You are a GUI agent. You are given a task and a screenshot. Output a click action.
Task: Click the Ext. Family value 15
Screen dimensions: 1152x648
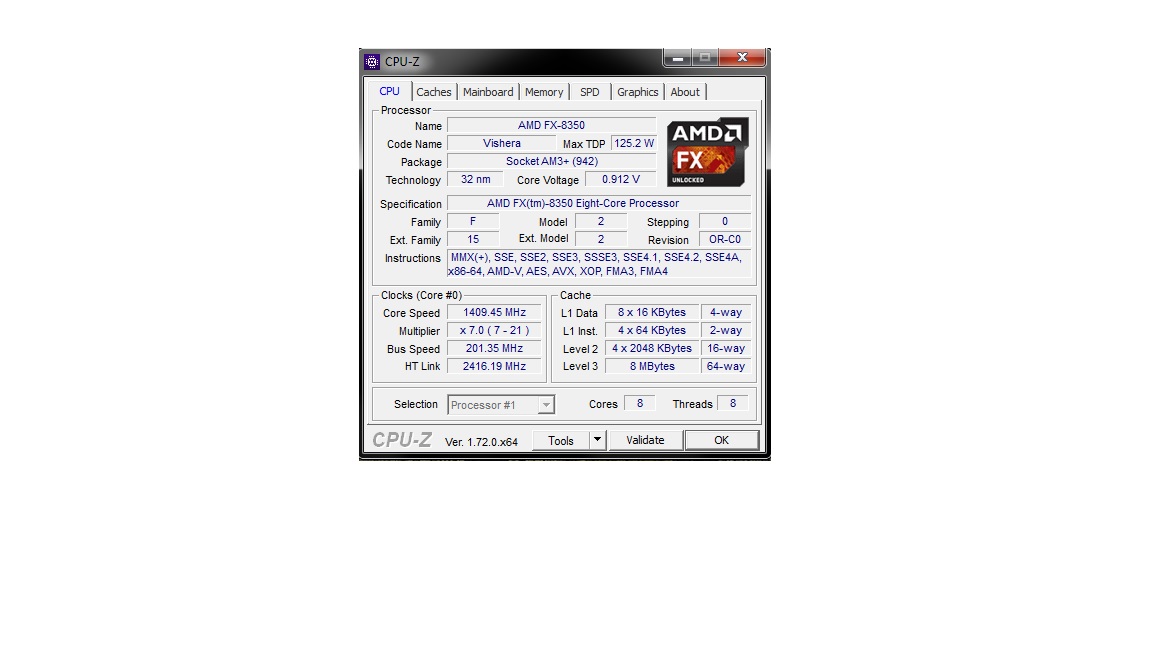pyautogui.click(x=473, y=240)
